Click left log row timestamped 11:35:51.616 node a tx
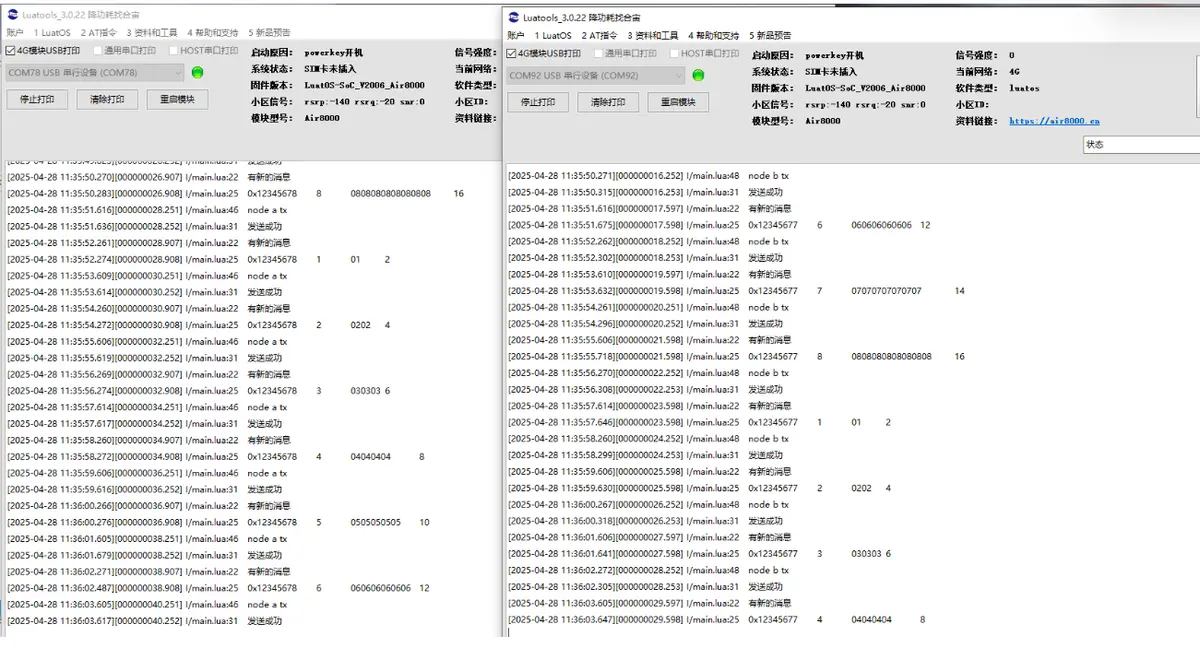 tap(147, 210)
